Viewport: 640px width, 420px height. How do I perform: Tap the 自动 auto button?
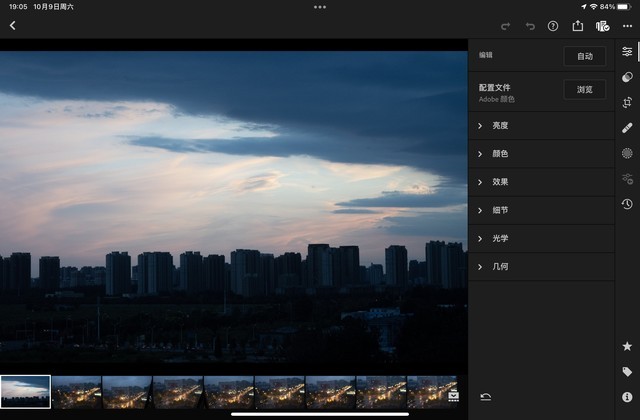click(584, 56)
